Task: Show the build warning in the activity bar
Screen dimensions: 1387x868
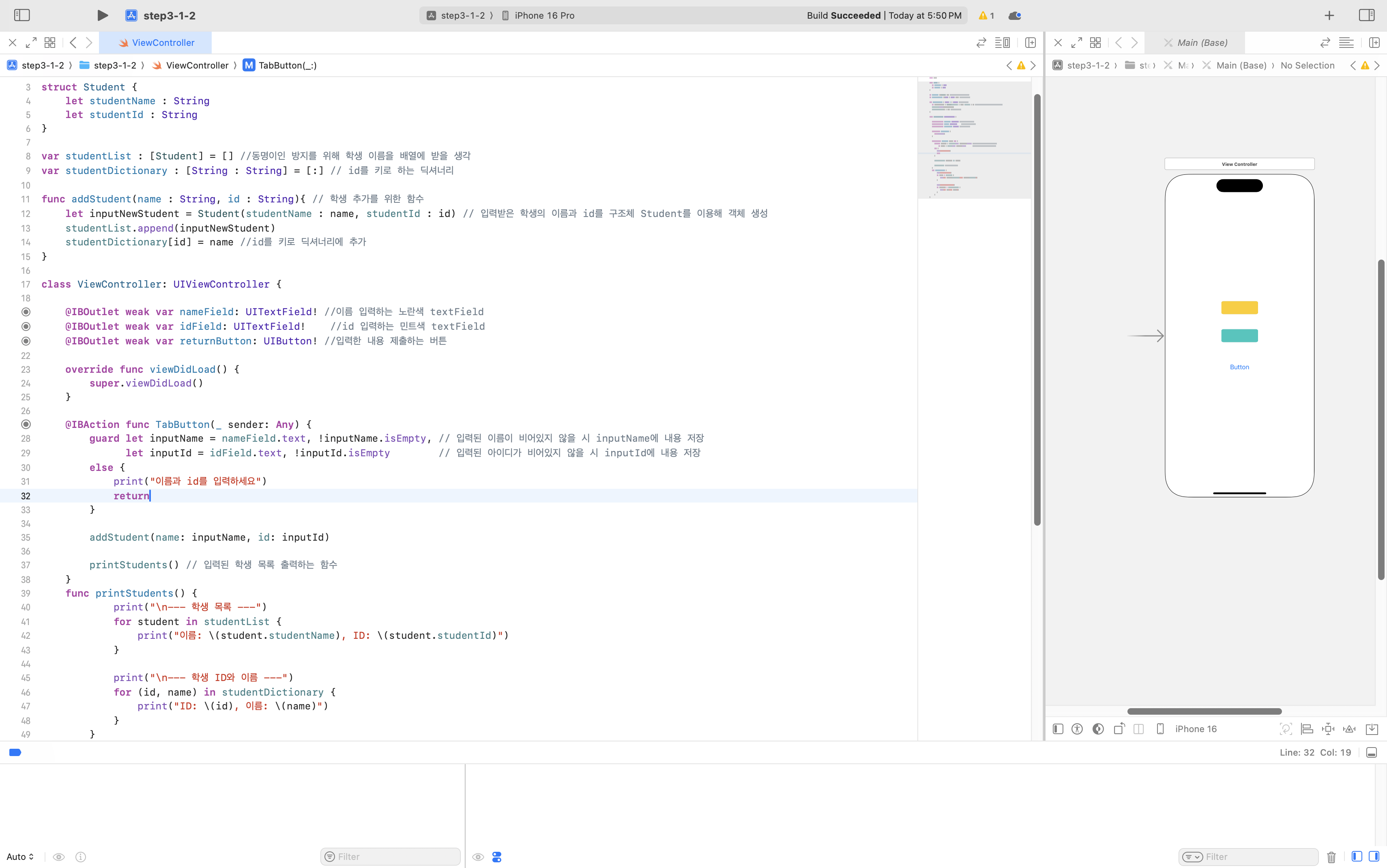Action: (x=986, y=15)
